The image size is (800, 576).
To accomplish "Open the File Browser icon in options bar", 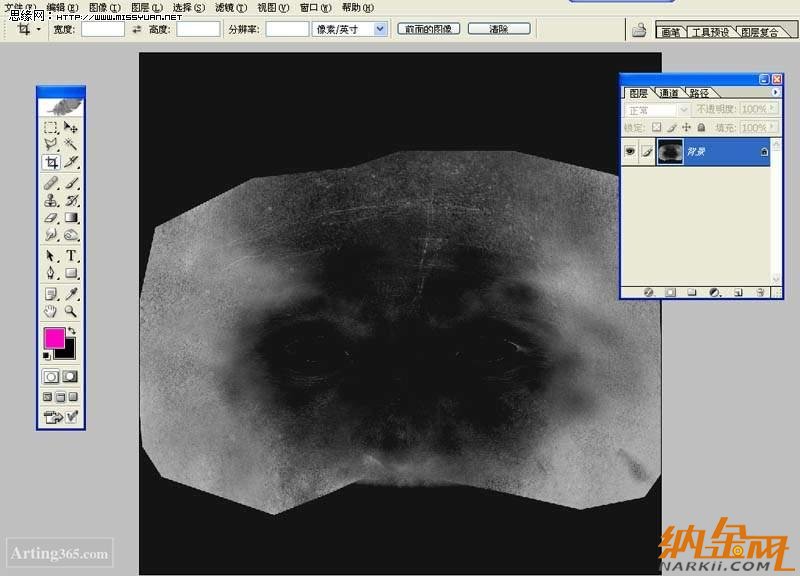I will (x=639, y=30).
